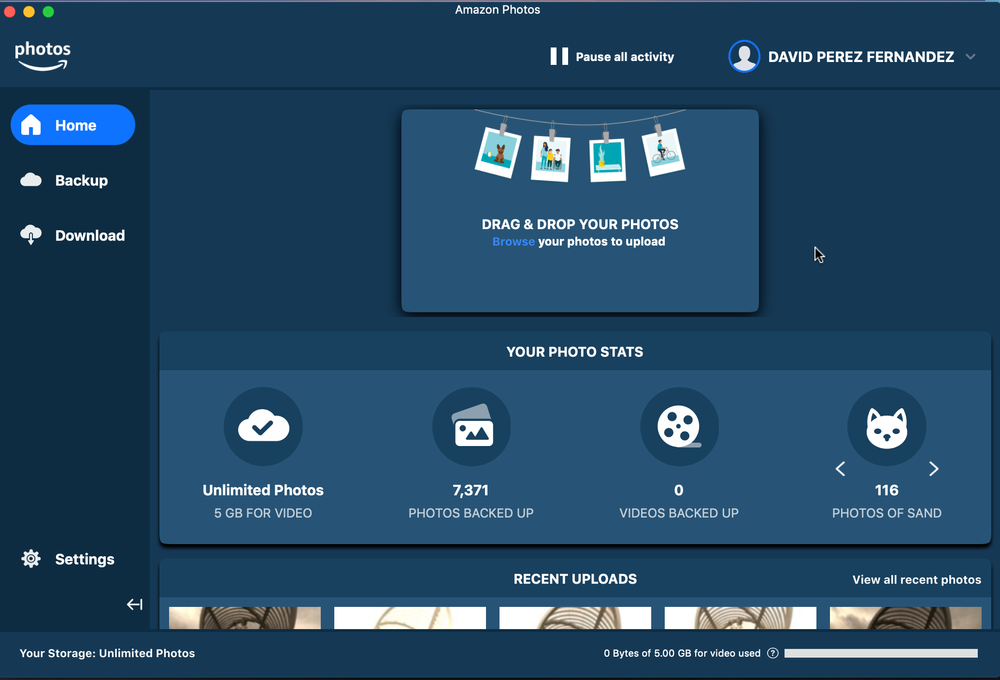1000x680 pixels.
Task: Click the photos backed up picture icon
Action: (471, 426)
